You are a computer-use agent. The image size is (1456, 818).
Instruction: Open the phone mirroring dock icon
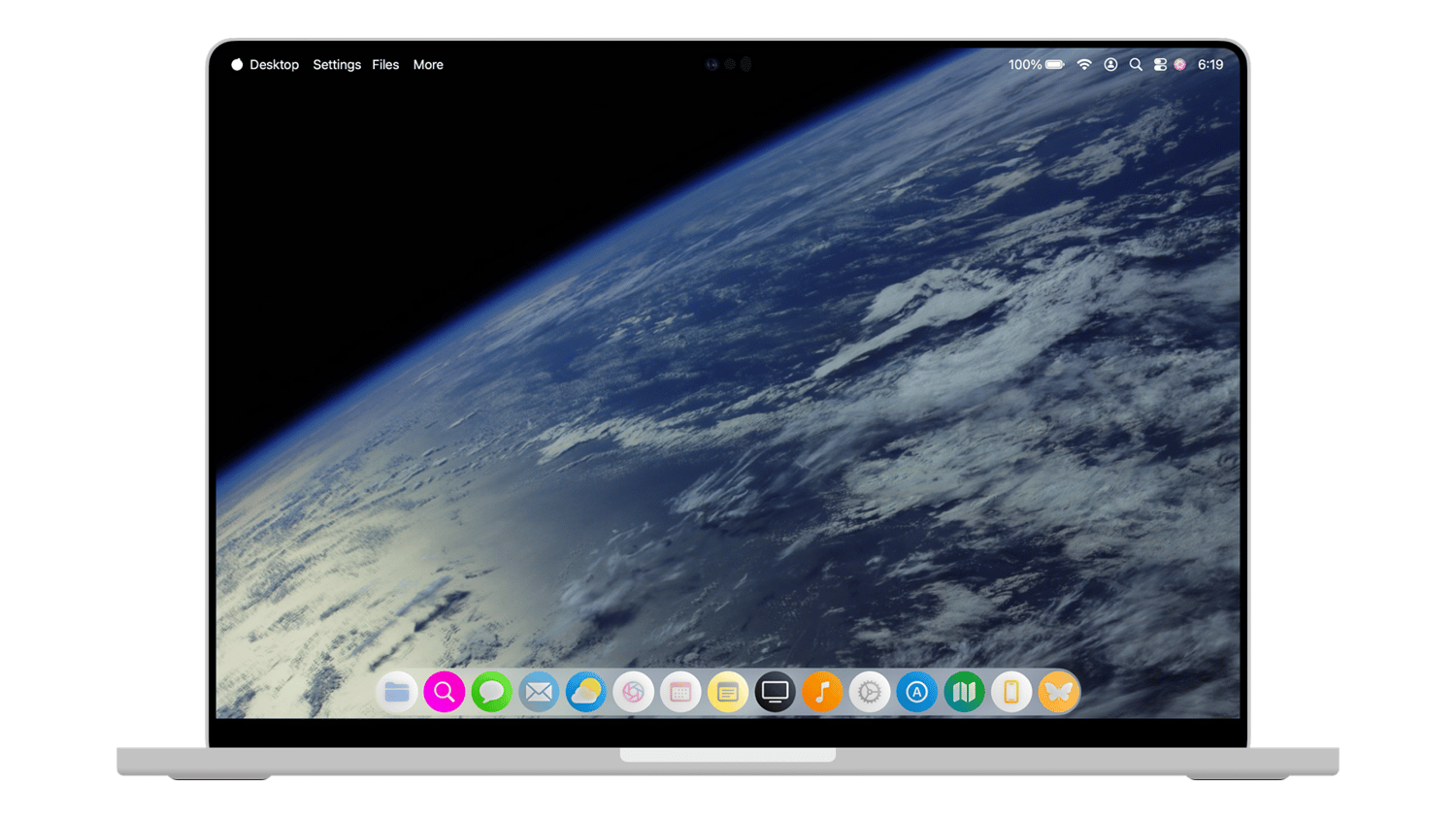click(x=1011, y=692)
